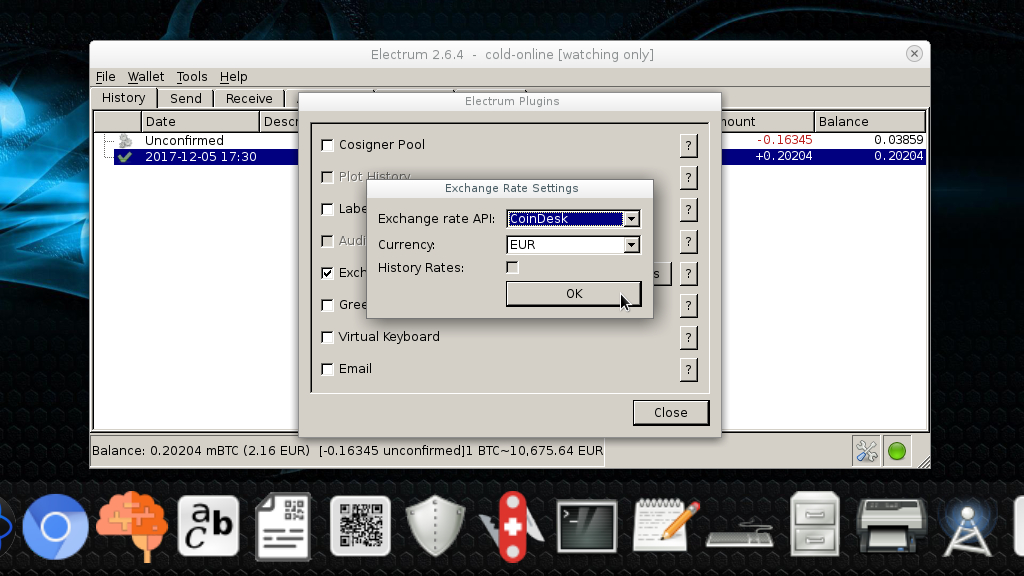Open the preferences tools icon in status bar
The width and height of the screenshot is (1024, 576).
pos(867,451)
